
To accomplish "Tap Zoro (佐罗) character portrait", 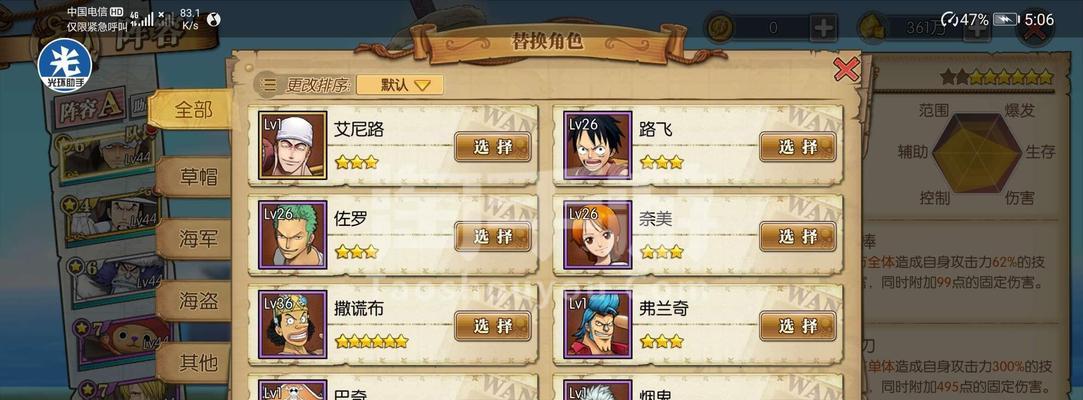I will click(x=292, y=235).
